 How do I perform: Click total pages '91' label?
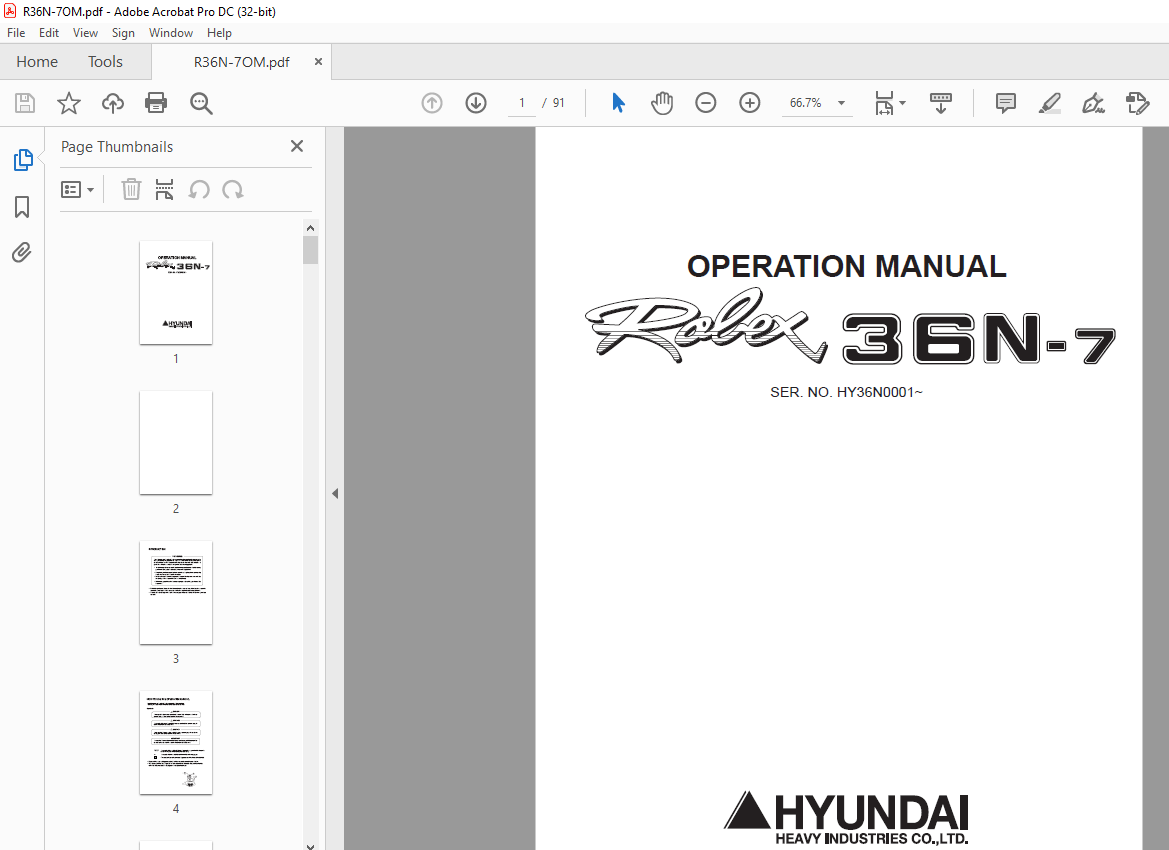click(x=558, y=103)
